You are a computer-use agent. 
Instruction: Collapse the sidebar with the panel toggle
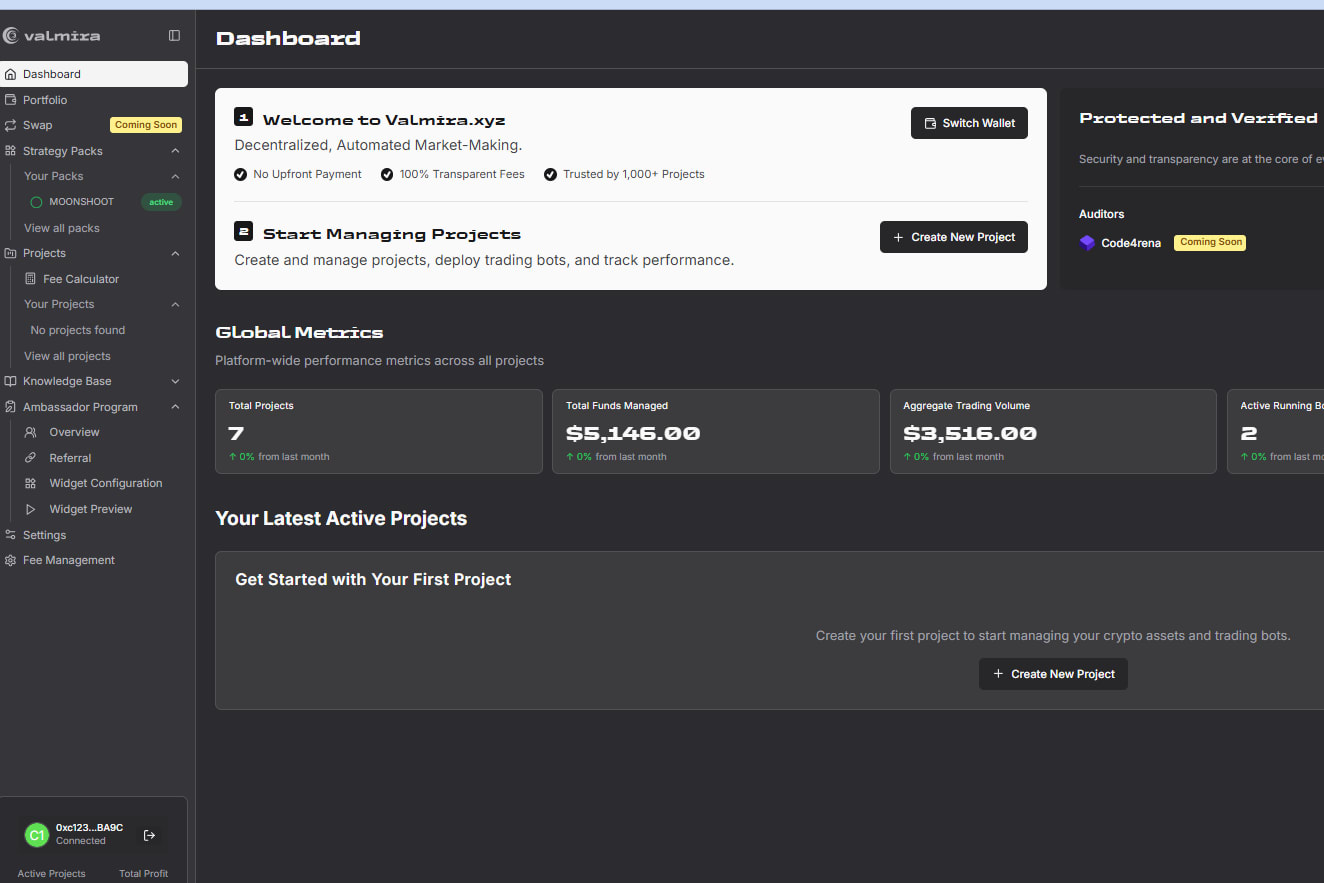[x=174, y=34]
